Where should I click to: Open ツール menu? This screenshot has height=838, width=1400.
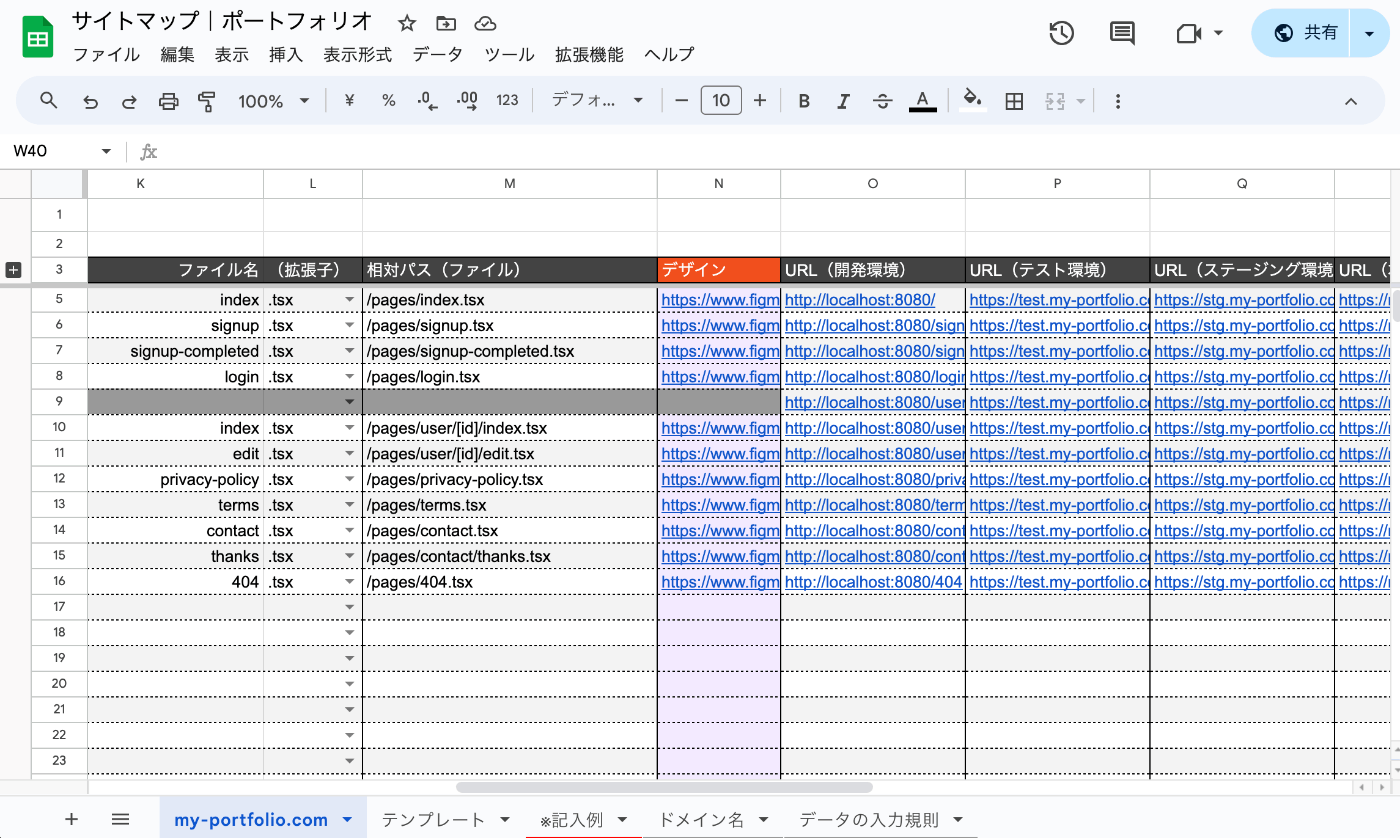click(x=510, y=55)
